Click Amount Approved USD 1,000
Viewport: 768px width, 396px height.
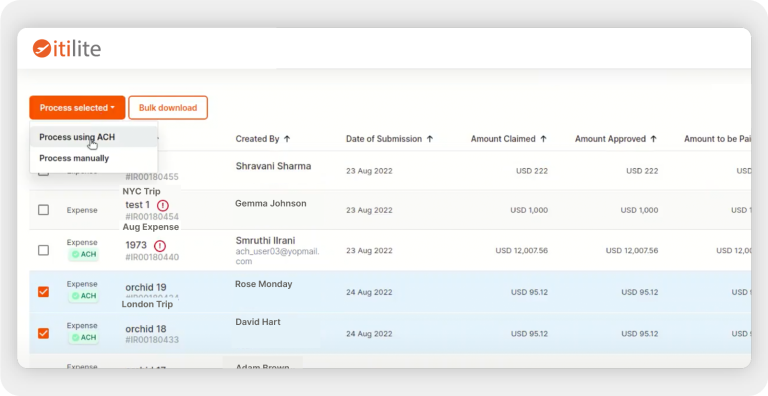click(x=639, y=210)
